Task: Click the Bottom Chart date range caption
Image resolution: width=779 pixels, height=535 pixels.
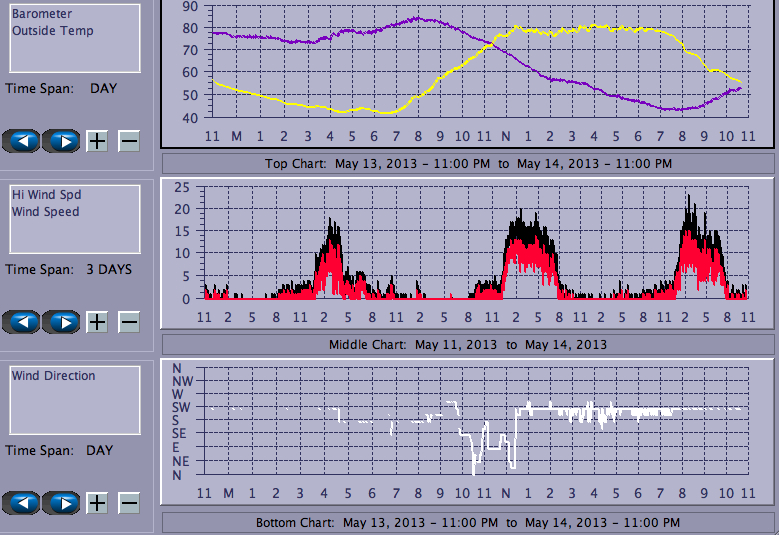Action: [468, 523]
